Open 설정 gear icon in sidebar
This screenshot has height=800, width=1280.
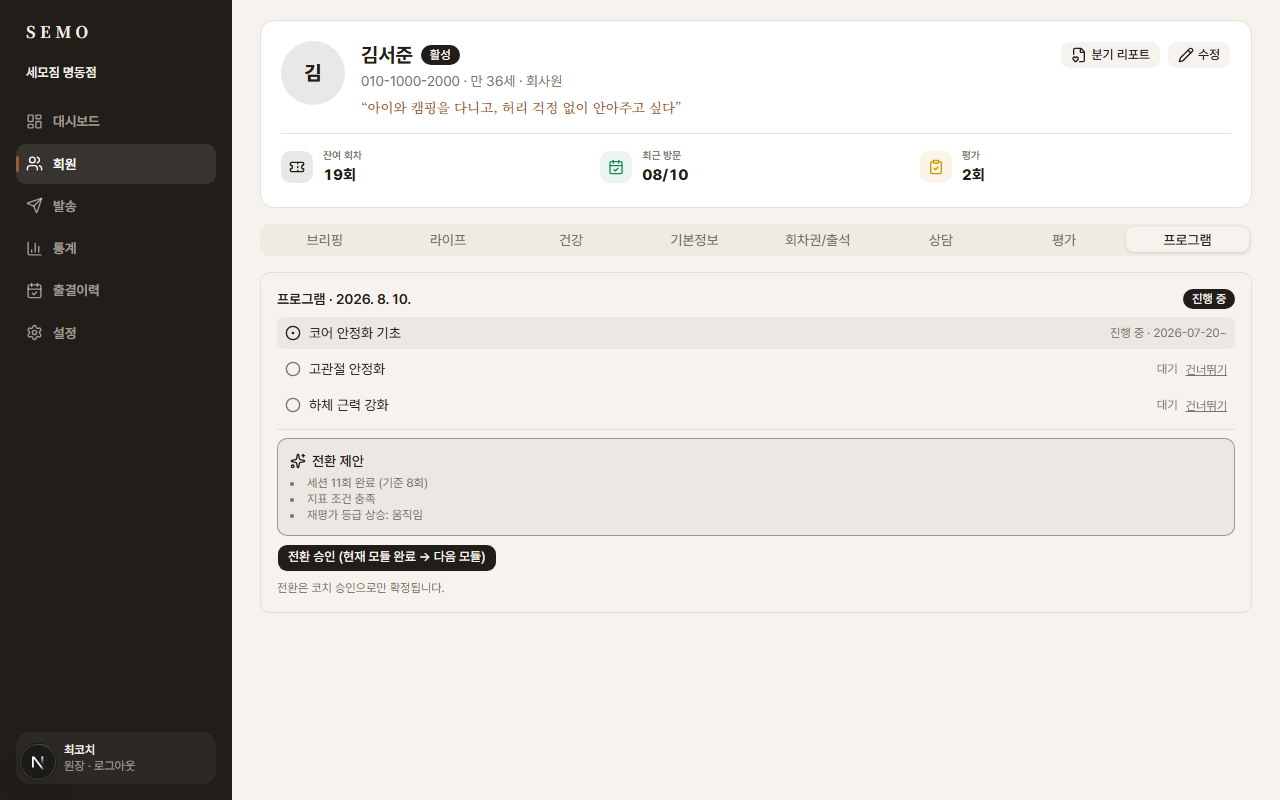coord(35,332)
